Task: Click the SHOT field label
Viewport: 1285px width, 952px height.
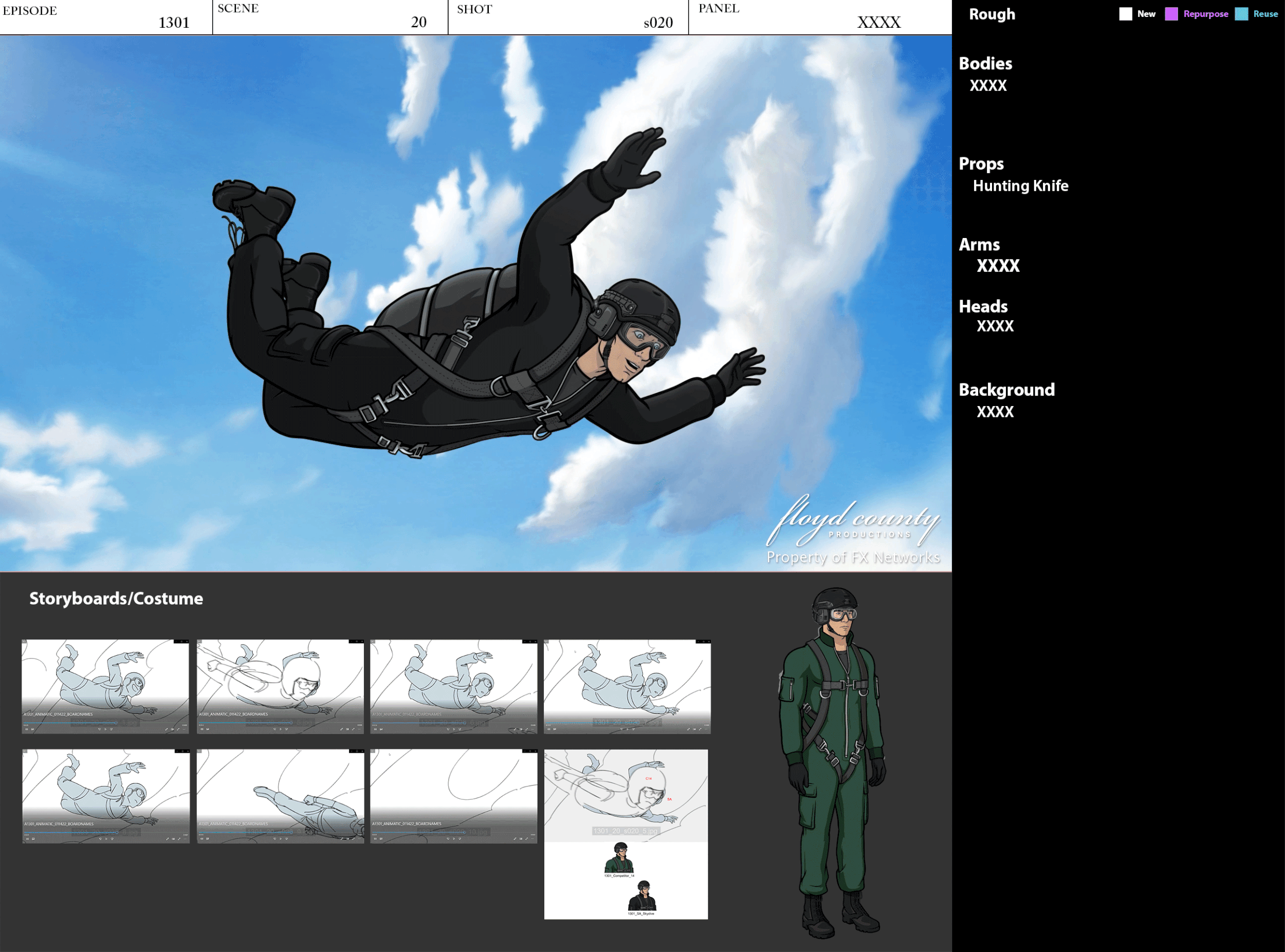Action: 475,9
